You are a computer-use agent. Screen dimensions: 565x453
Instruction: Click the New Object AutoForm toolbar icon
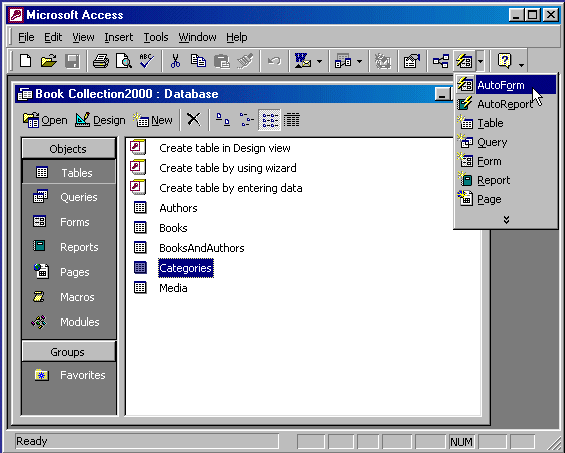pos(464,61)
